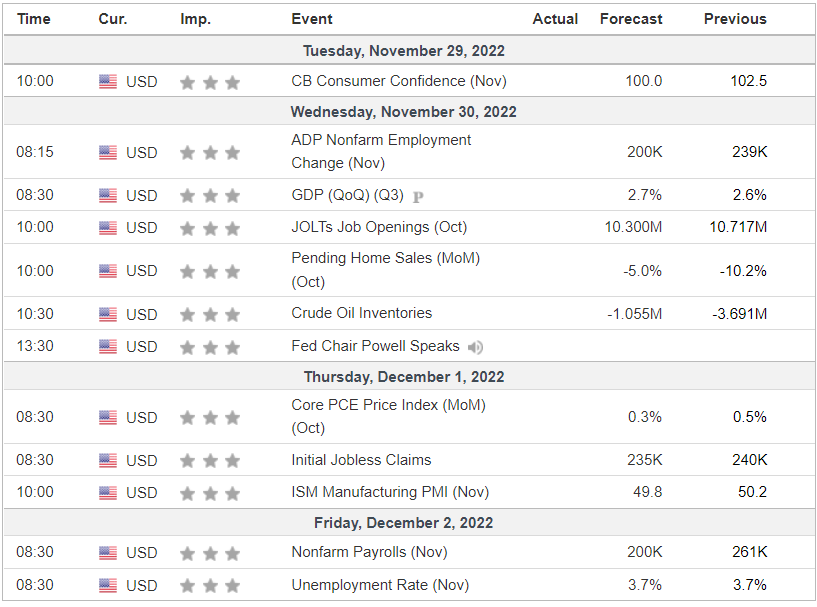Select the Core PCE Price Index event
This screenshot has height=607, width=817.
tap(388, 416)
